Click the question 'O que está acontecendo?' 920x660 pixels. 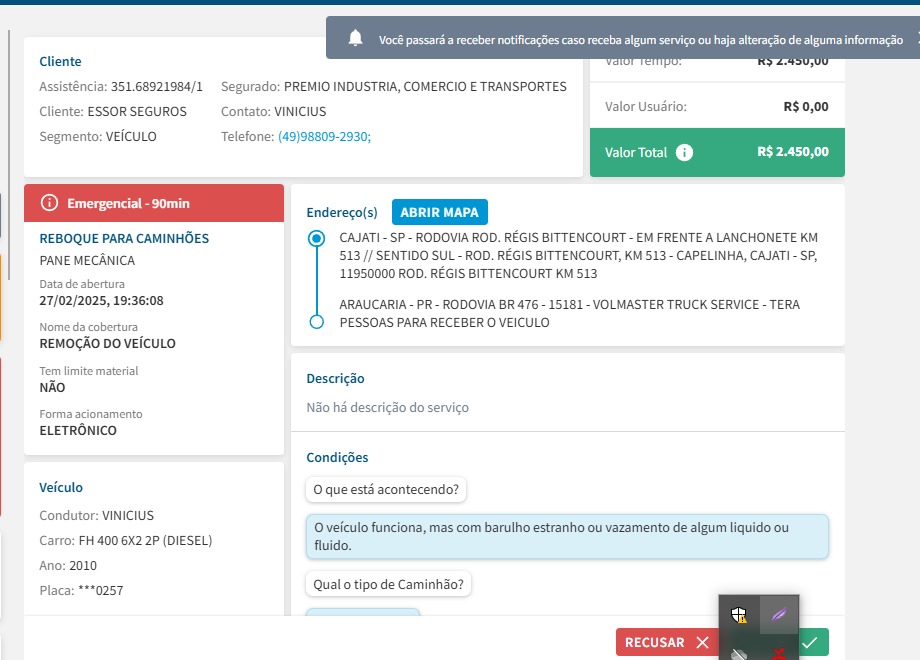pos(386,489)
